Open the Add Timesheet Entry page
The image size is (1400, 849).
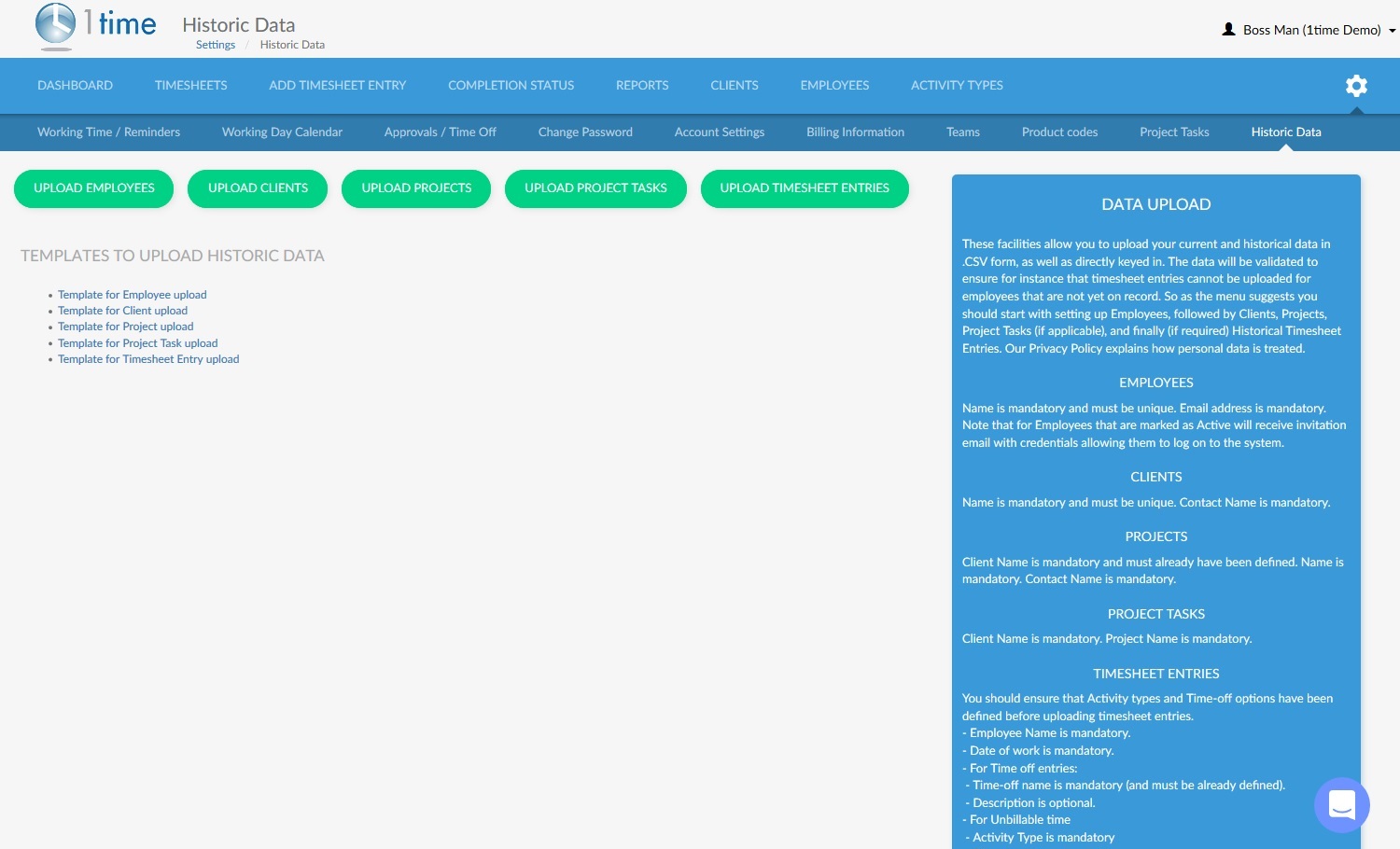(x=337, y=86)
